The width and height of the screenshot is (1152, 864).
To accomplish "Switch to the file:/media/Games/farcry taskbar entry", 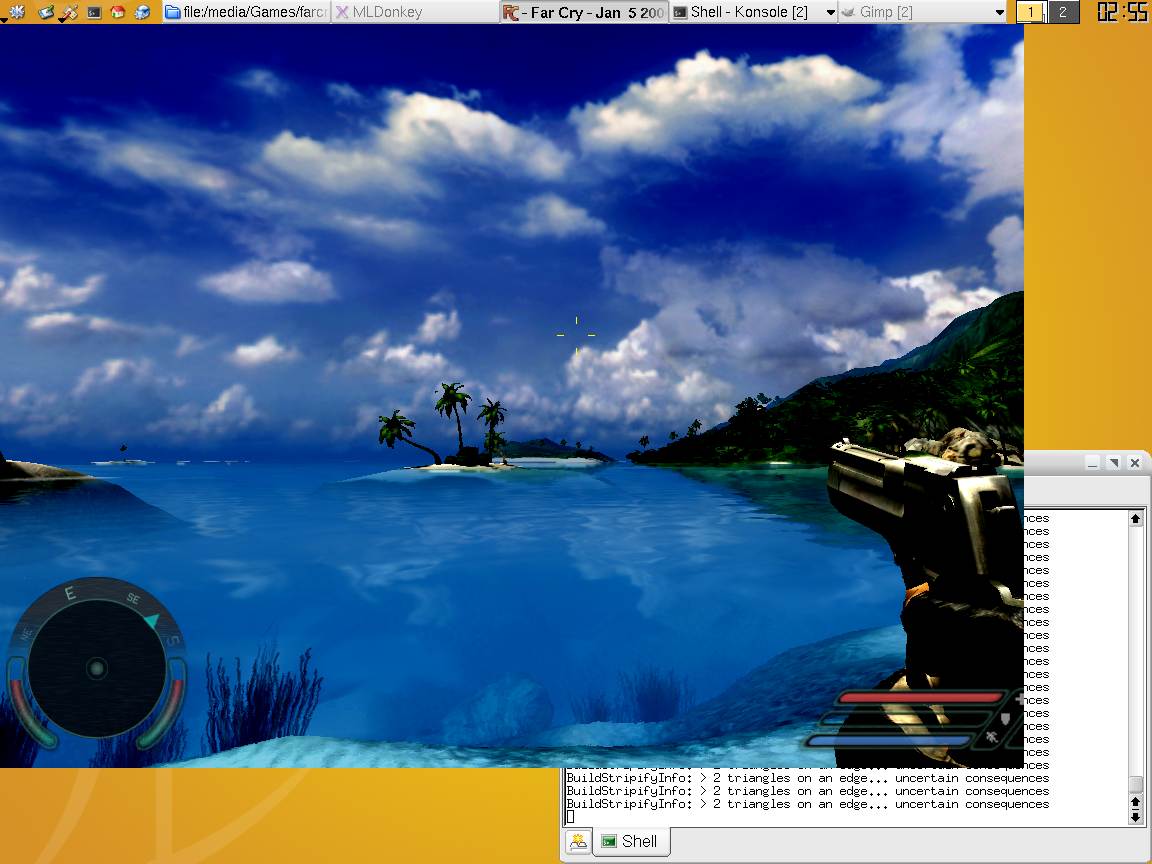I will [x=246, y=12].
